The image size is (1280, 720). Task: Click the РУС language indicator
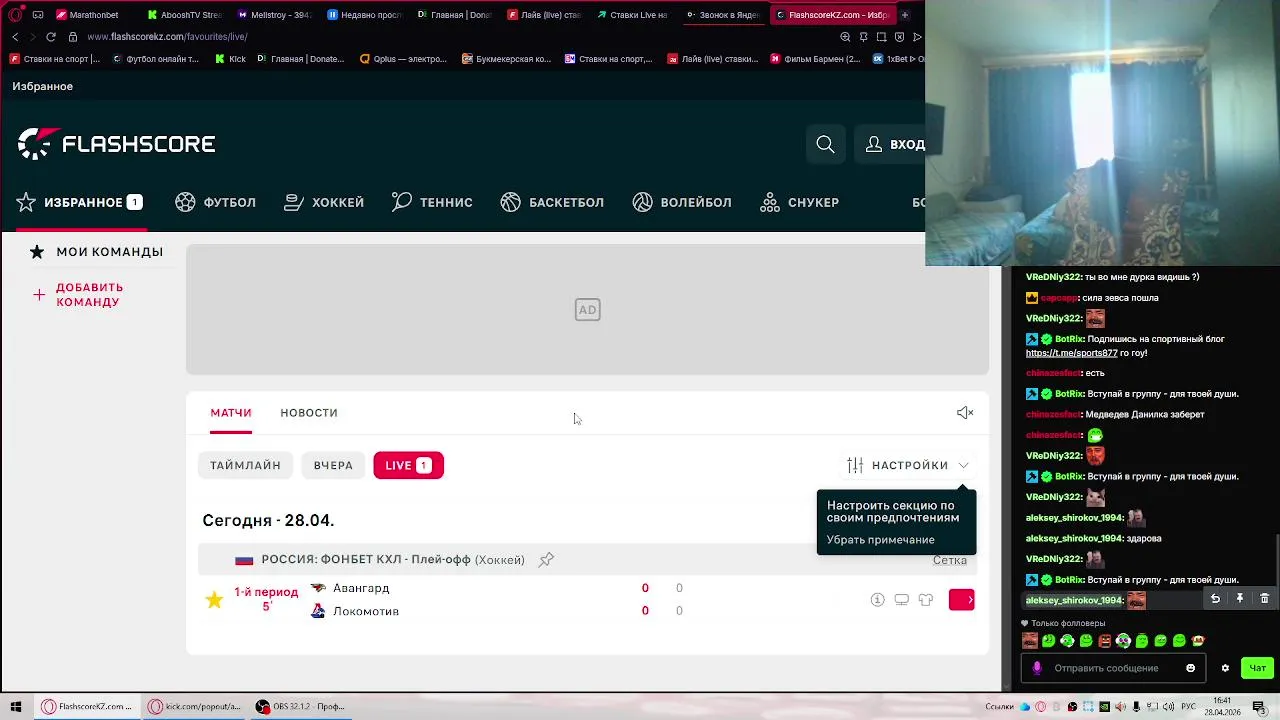(1188, 707)
